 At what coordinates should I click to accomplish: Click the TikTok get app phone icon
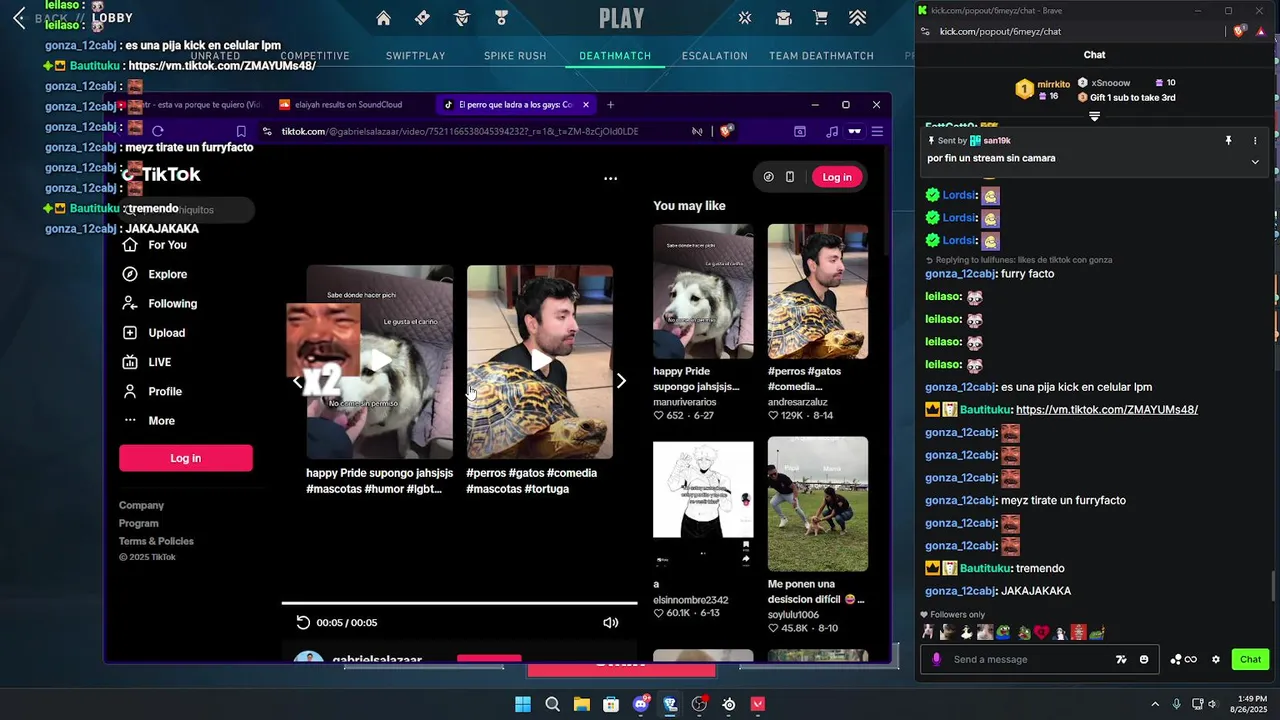790,177
